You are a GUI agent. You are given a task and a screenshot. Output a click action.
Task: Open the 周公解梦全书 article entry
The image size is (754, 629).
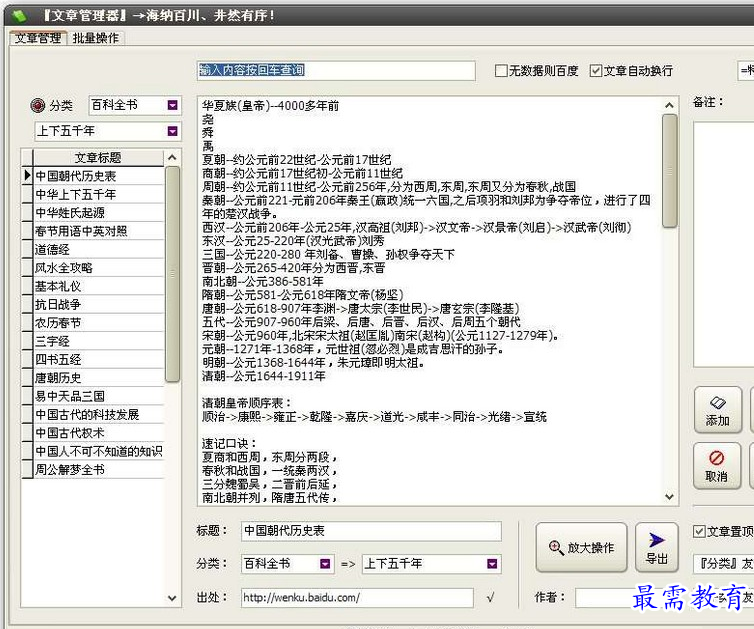click(x=70, y=469)
